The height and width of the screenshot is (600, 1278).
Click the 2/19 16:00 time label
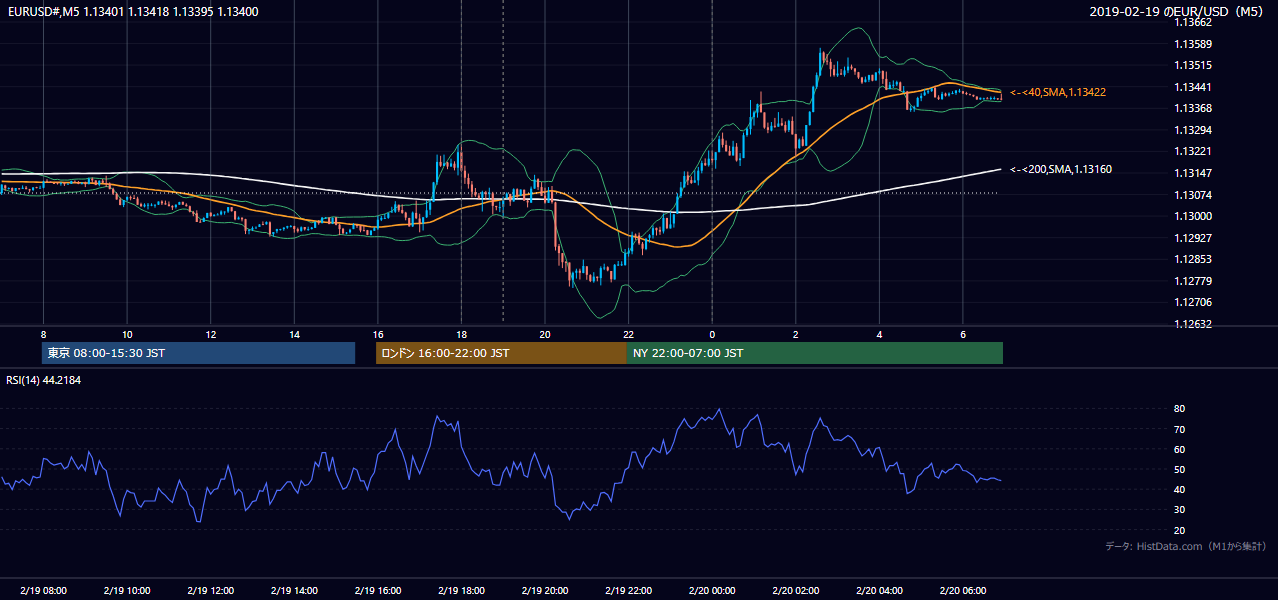tap(377, 591)
